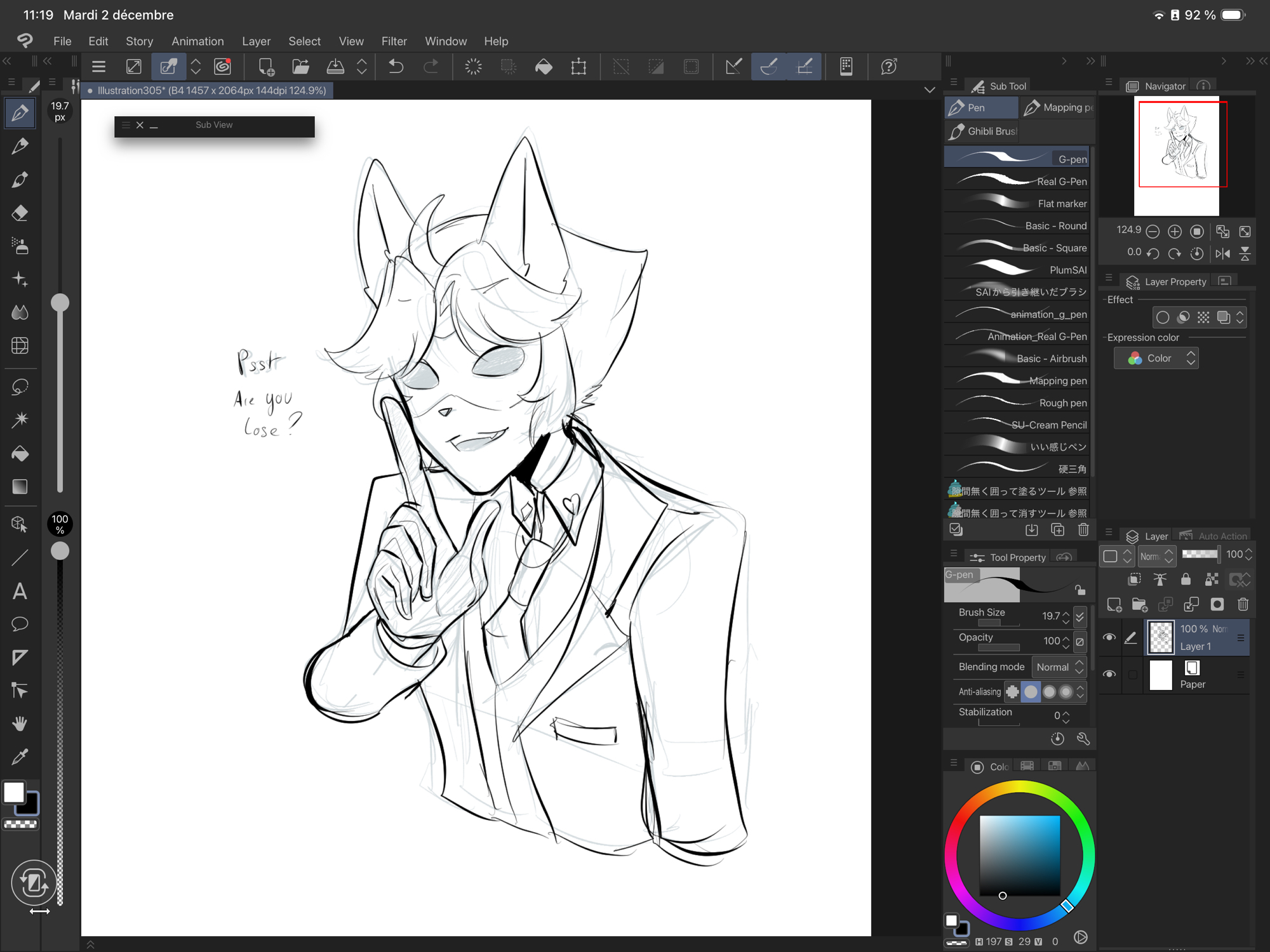
Task: Click the Undo arrow in toolbar
Action: [396, 67]
